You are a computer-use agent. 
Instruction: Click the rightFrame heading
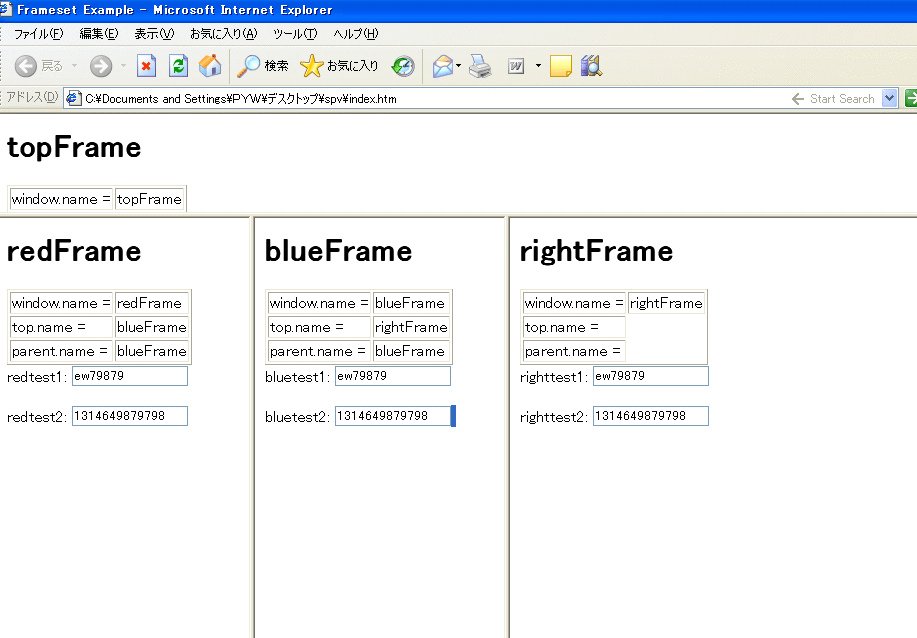[x=596, y=251]
